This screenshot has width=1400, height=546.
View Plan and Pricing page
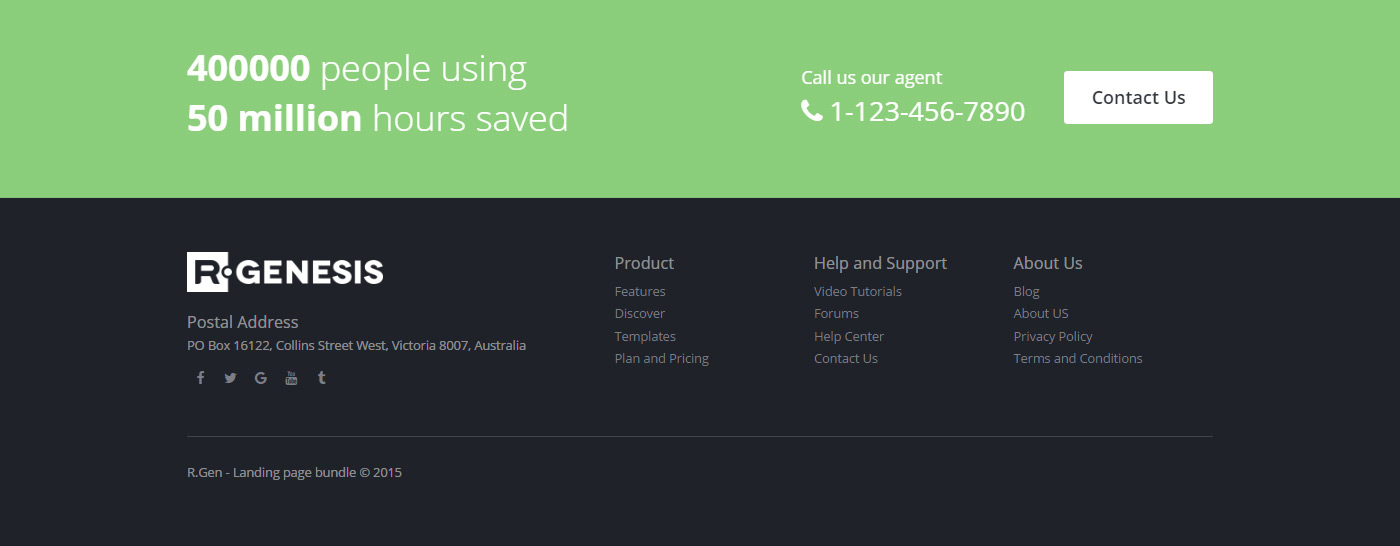662,359
